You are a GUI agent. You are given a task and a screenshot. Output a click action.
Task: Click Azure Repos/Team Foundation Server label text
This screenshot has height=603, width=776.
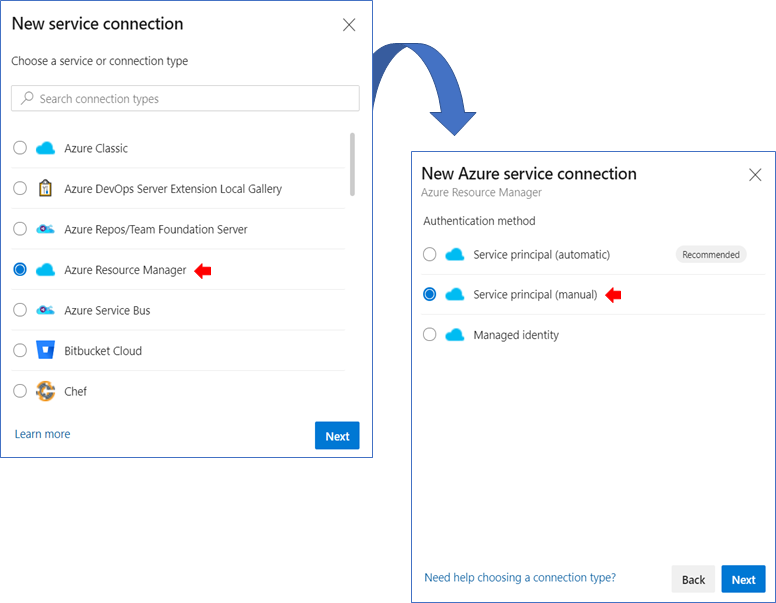[156, 229]
